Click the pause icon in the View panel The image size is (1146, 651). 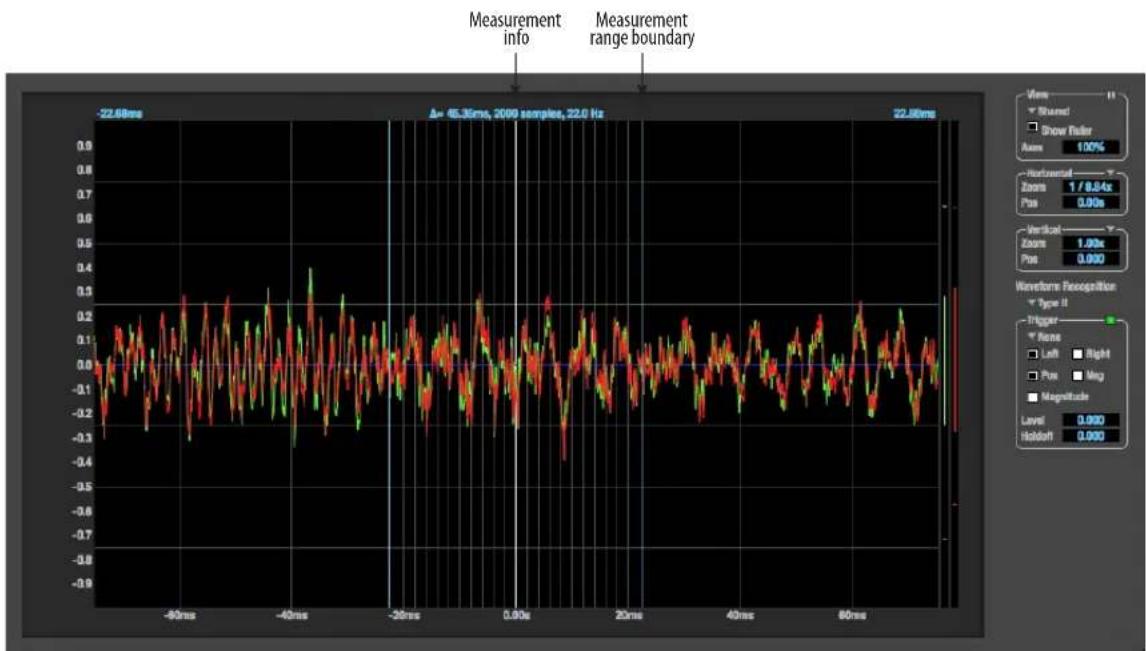coord(1111,95)
